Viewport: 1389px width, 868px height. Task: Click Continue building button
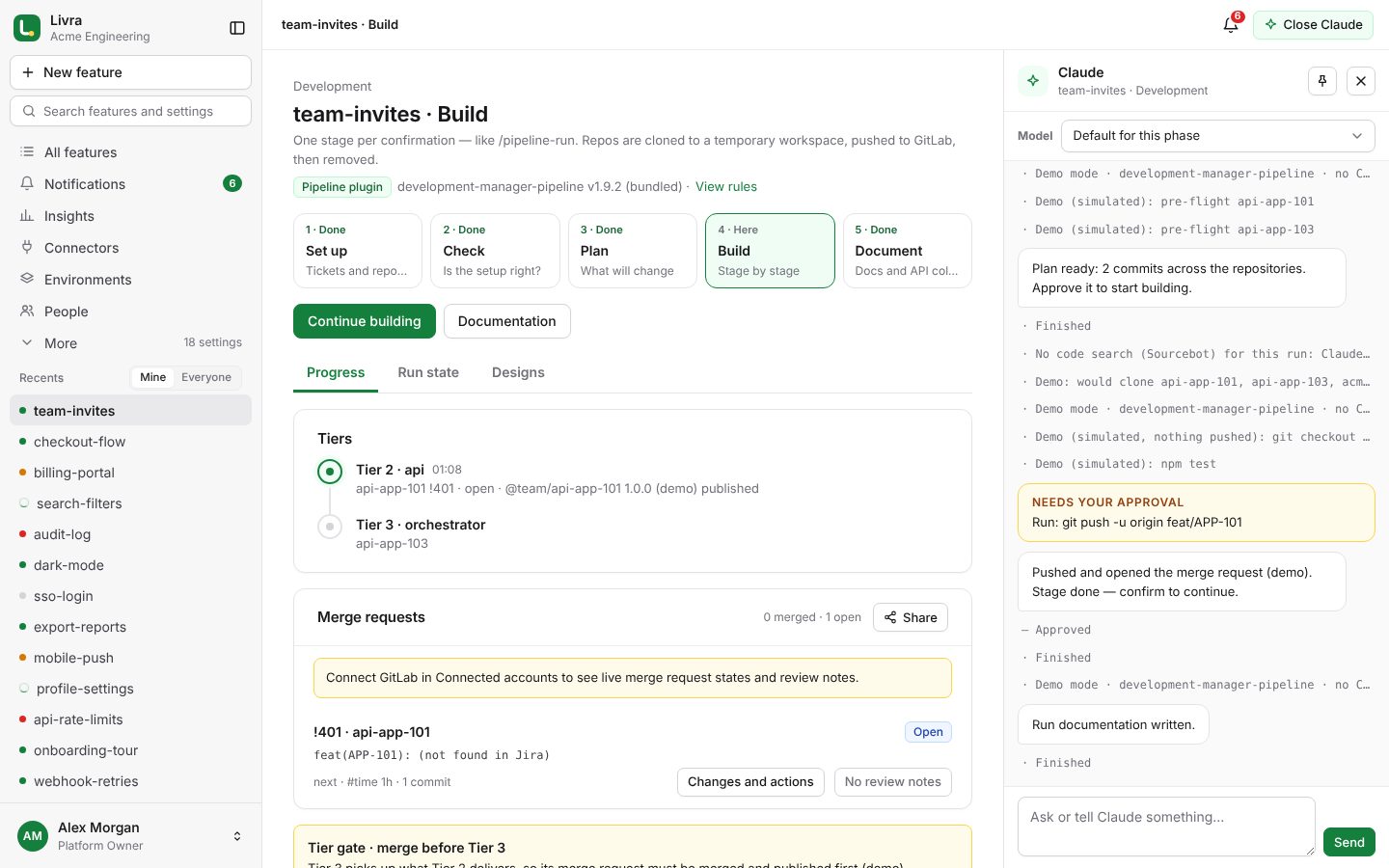tap(365, 321)
